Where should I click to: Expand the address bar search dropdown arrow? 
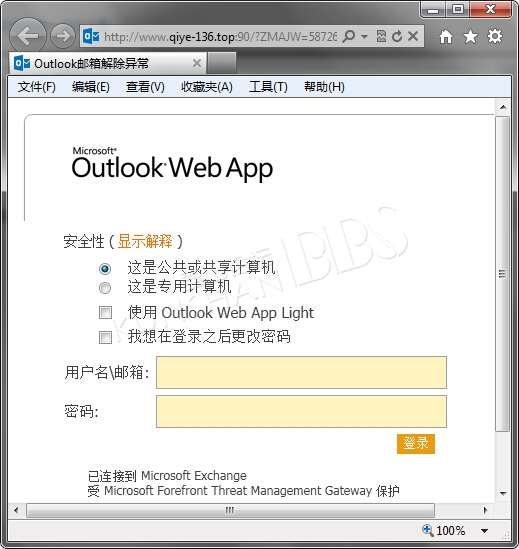pos(364,36)
